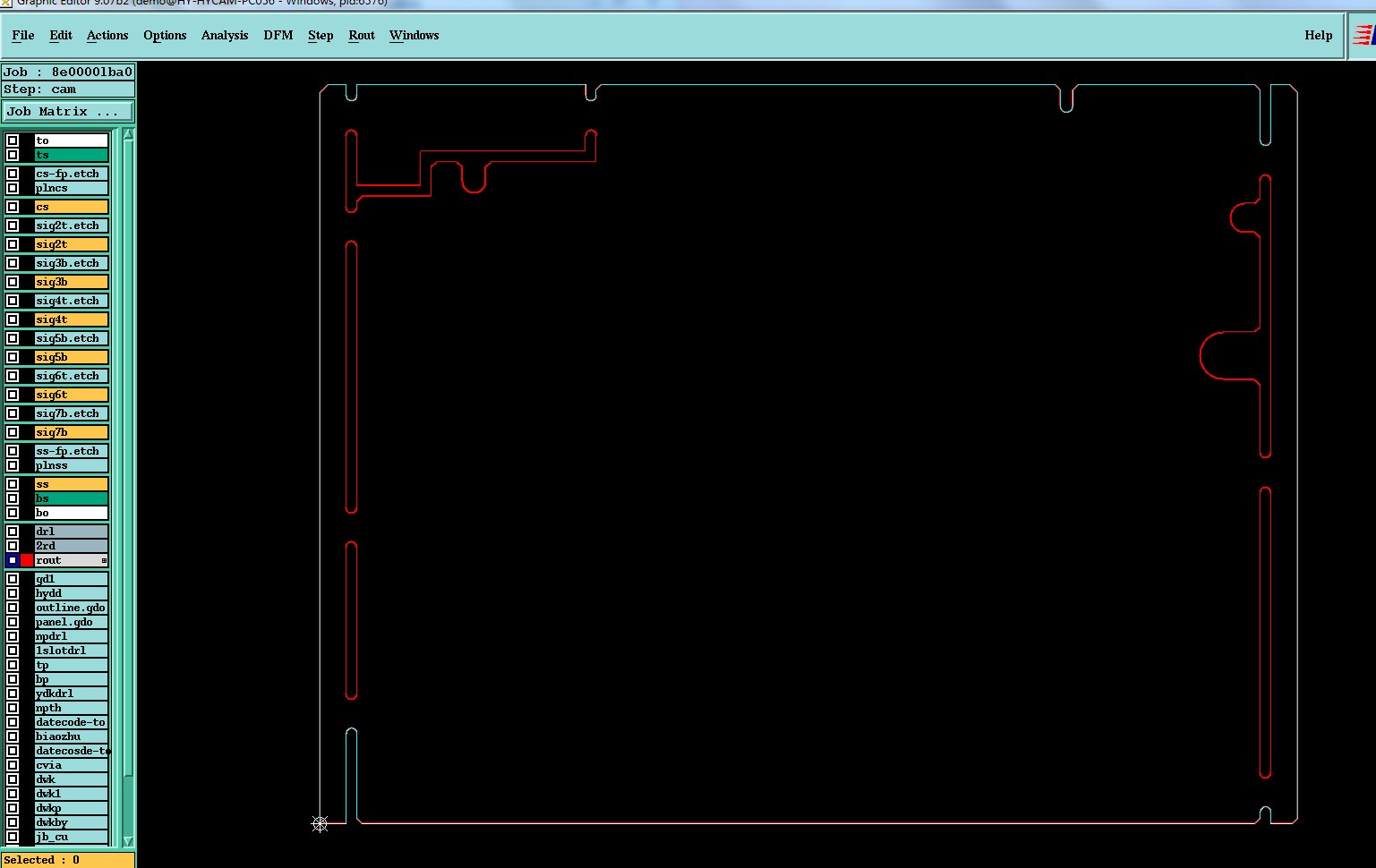
Task: Select the sig4t layer name
Action: tap(72, 319)
